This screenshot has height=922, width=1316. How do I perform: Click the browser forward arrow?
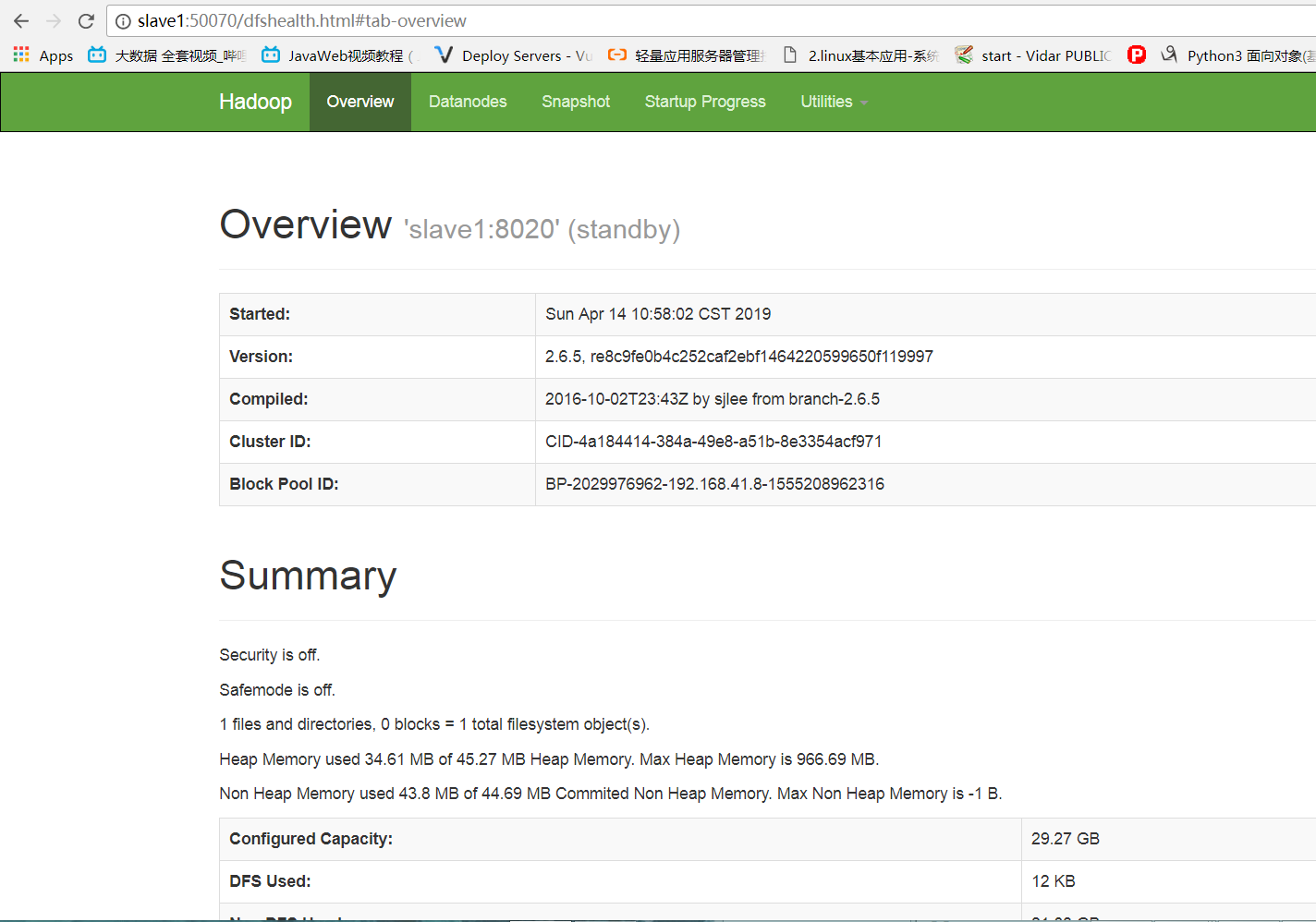pos(54,20)
